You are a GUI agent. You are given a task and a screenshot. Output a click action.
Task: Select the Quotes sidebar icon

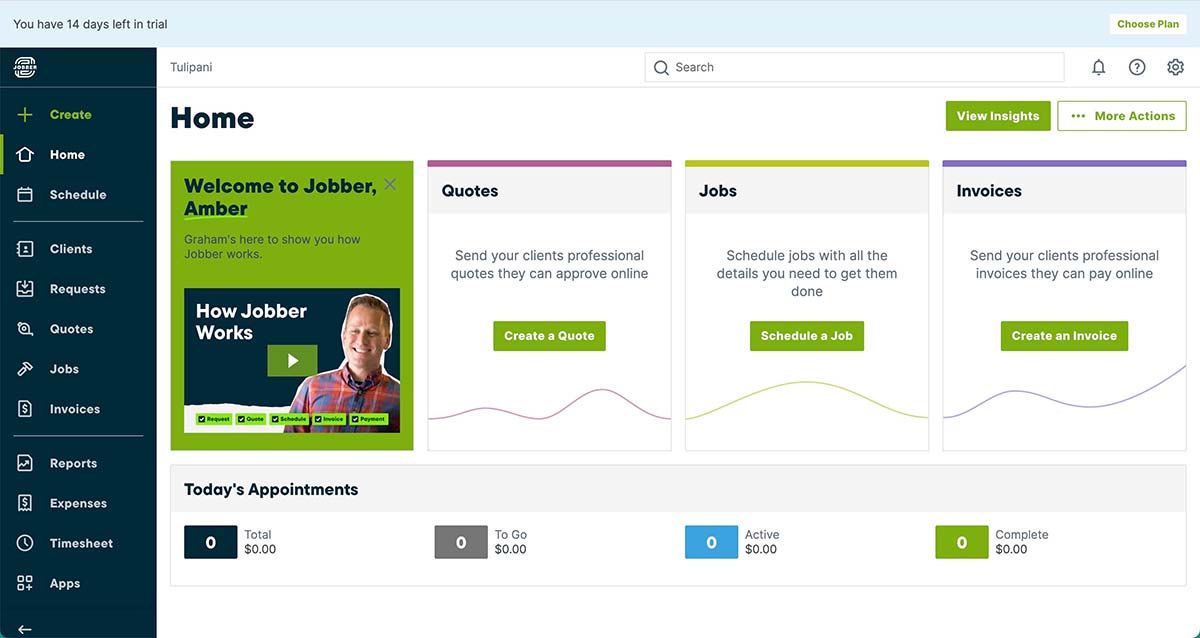pos(24,328)
